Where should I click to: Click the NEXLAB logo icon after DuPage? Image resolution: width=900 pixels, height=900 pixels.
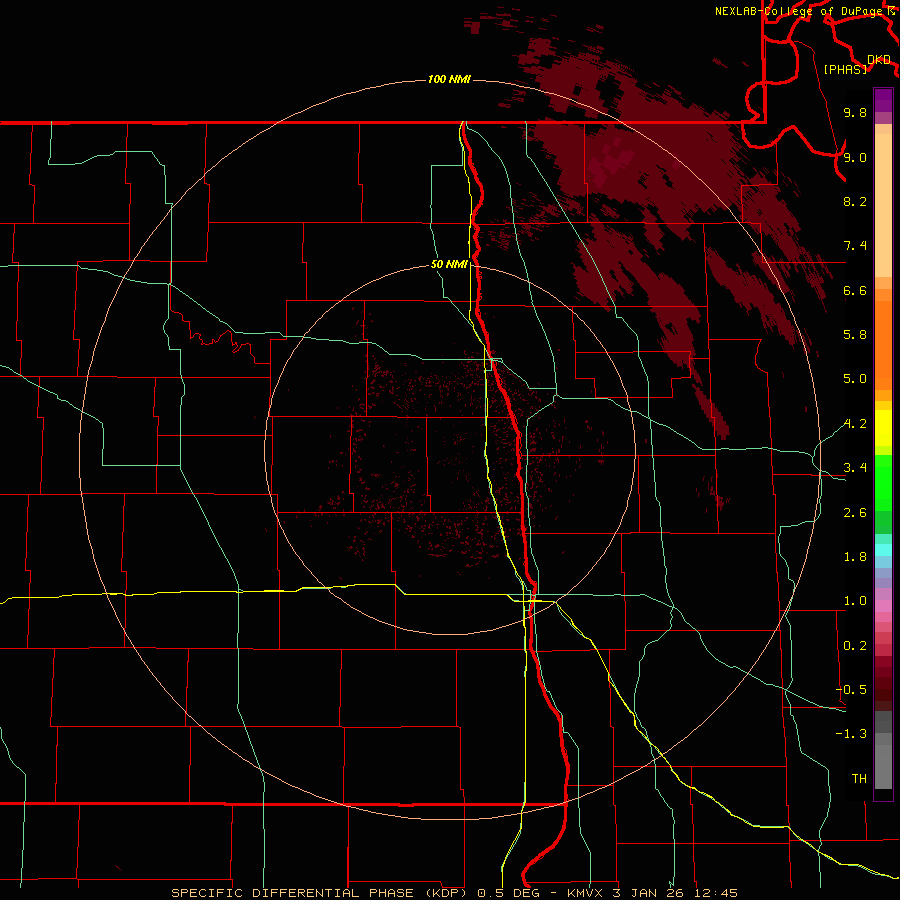891,11
